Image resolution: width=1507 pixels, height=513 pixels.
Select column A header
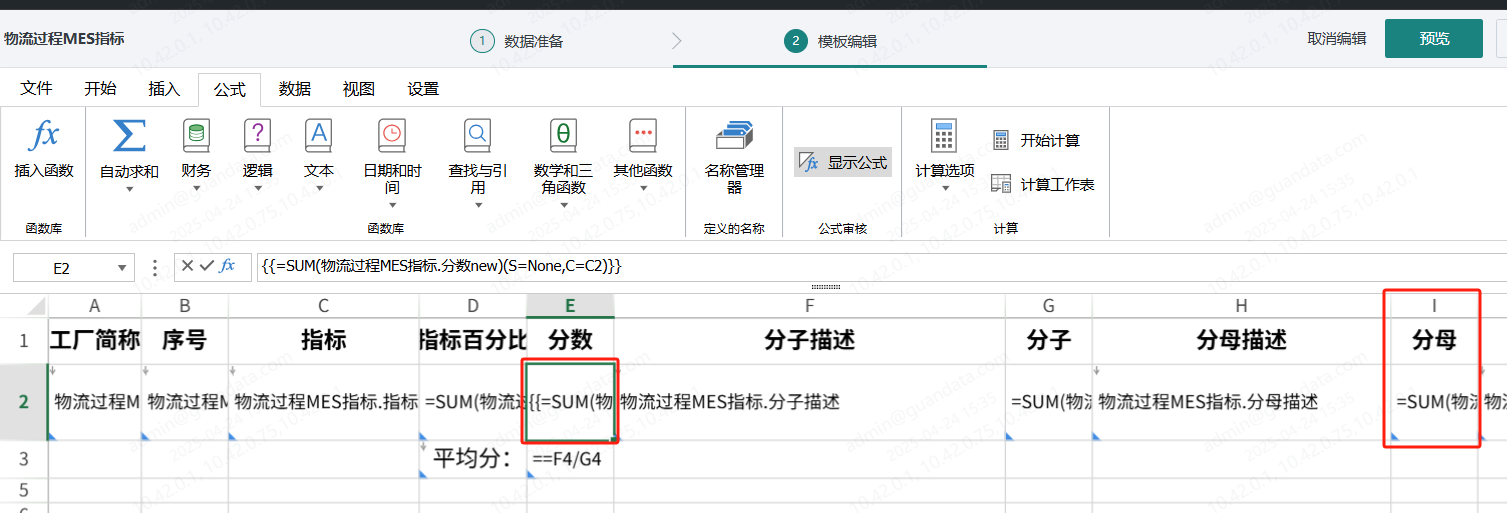(95, 305)
